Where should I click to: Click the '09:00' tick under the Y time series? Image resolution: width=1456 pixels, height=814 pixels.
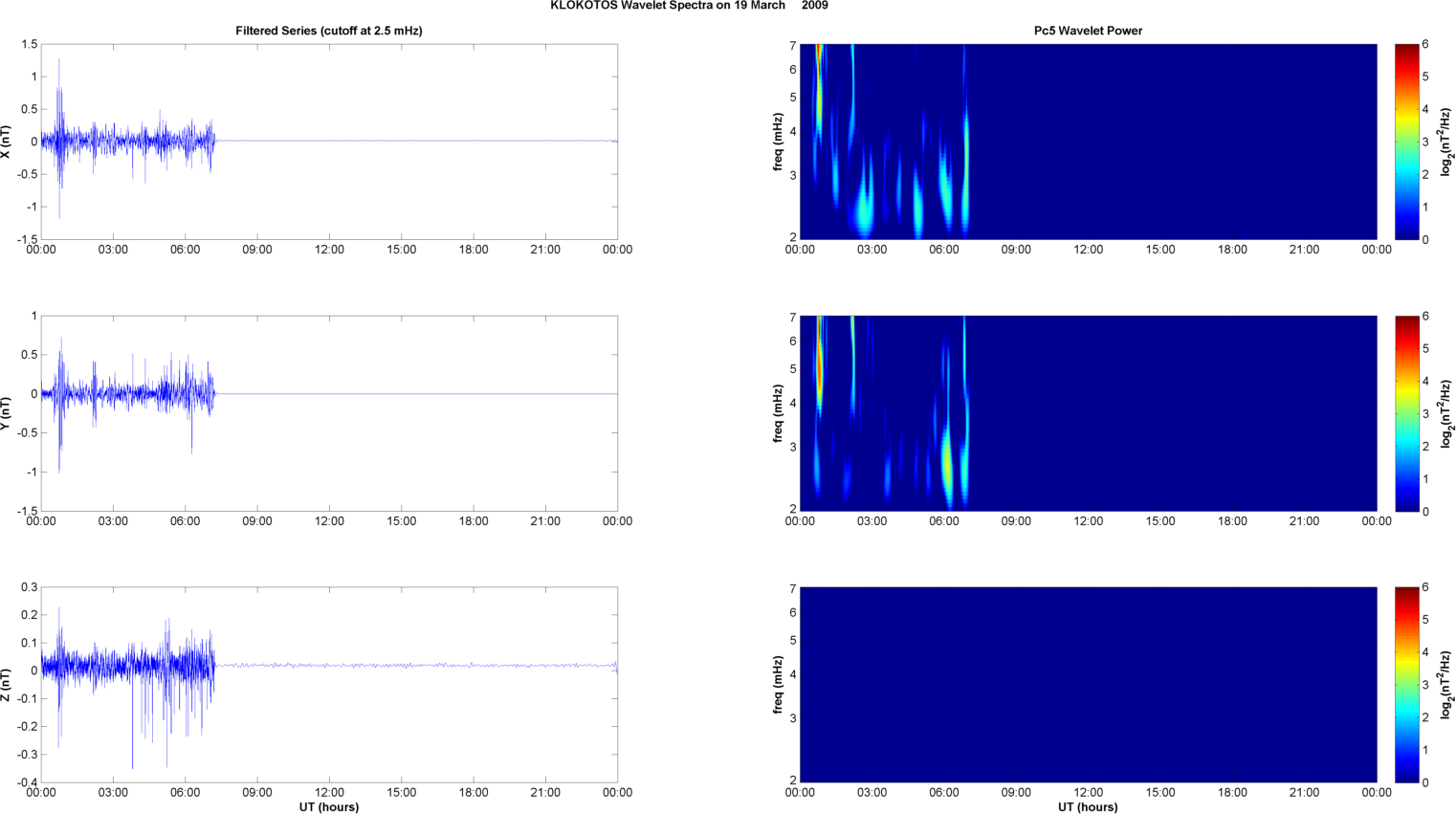click(257, 521)
